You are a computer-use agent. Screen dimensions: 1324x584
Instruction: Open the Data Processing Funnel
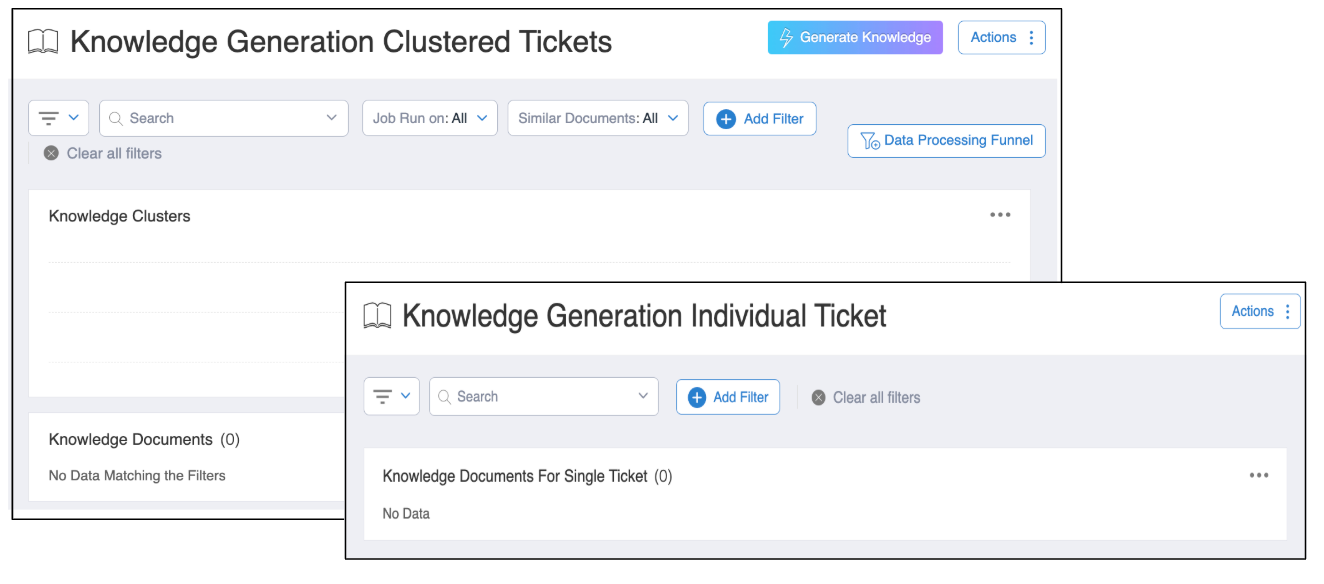[946, 141]
